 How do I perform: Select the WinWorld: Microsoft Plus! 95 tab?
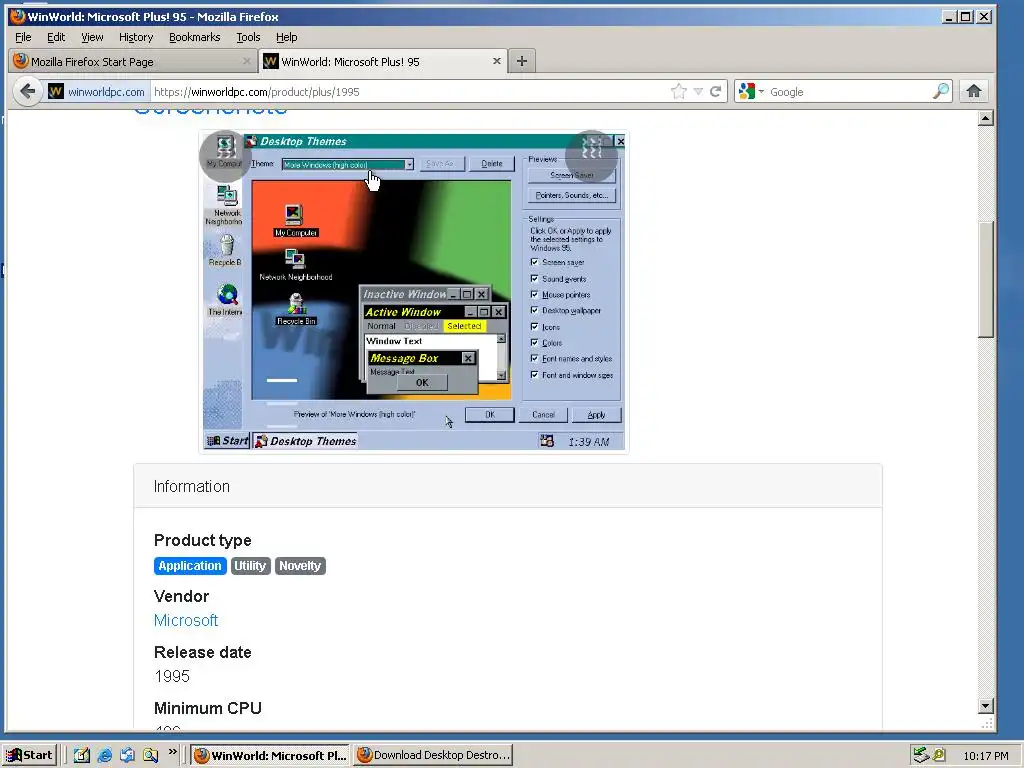click(383, 61)
